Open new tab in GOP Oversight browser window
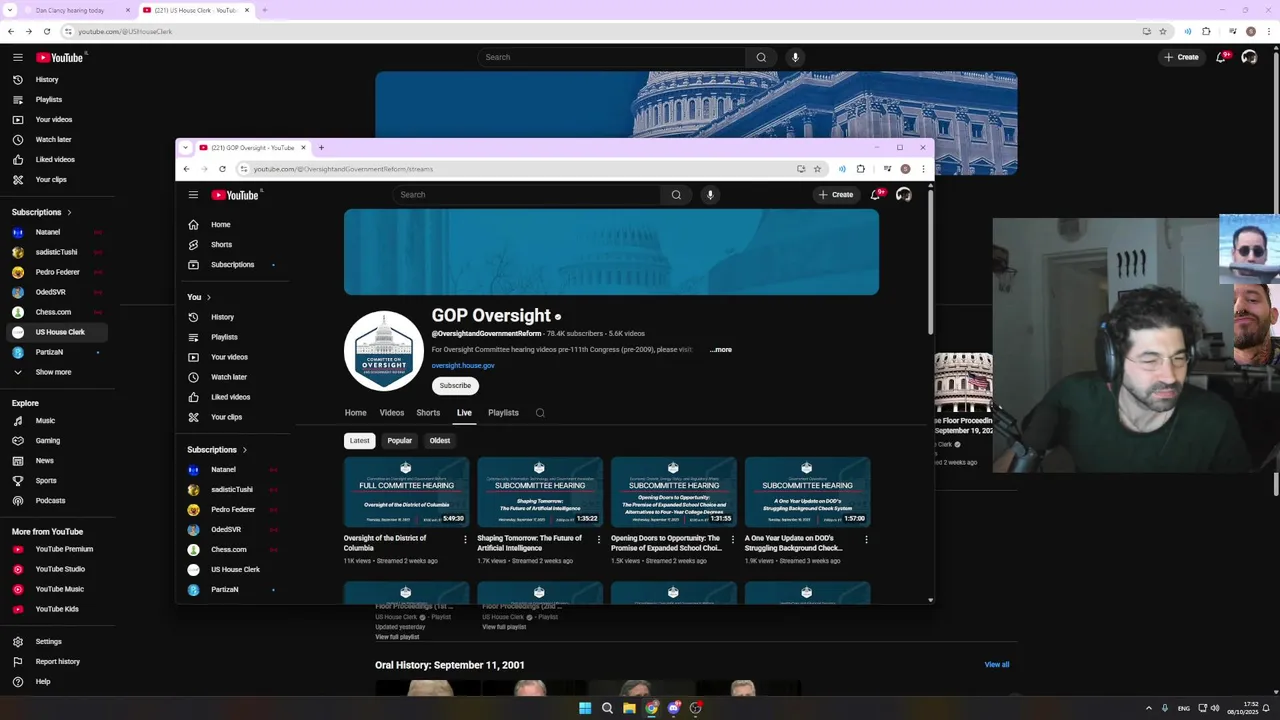 tap(321, 148)
